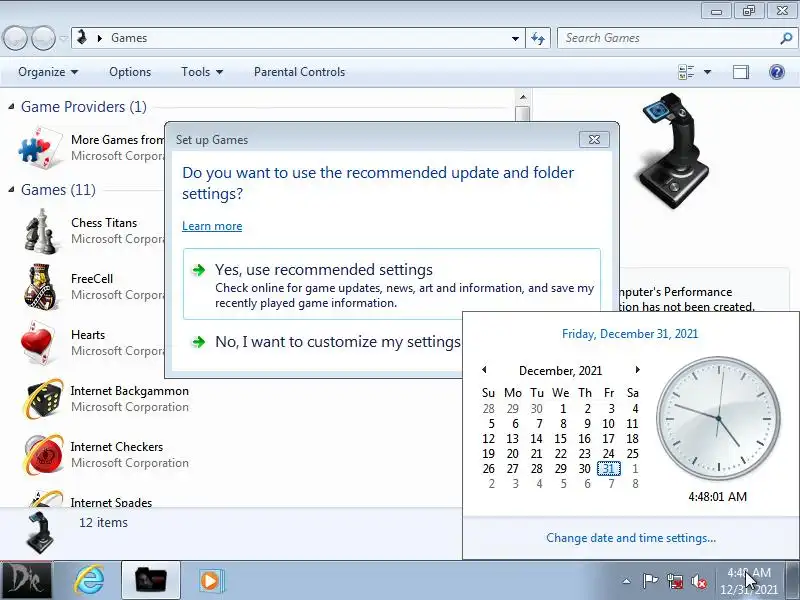Choose Yes, use recommended settings
Screen dimensions: 800x600
coord(392,284)
